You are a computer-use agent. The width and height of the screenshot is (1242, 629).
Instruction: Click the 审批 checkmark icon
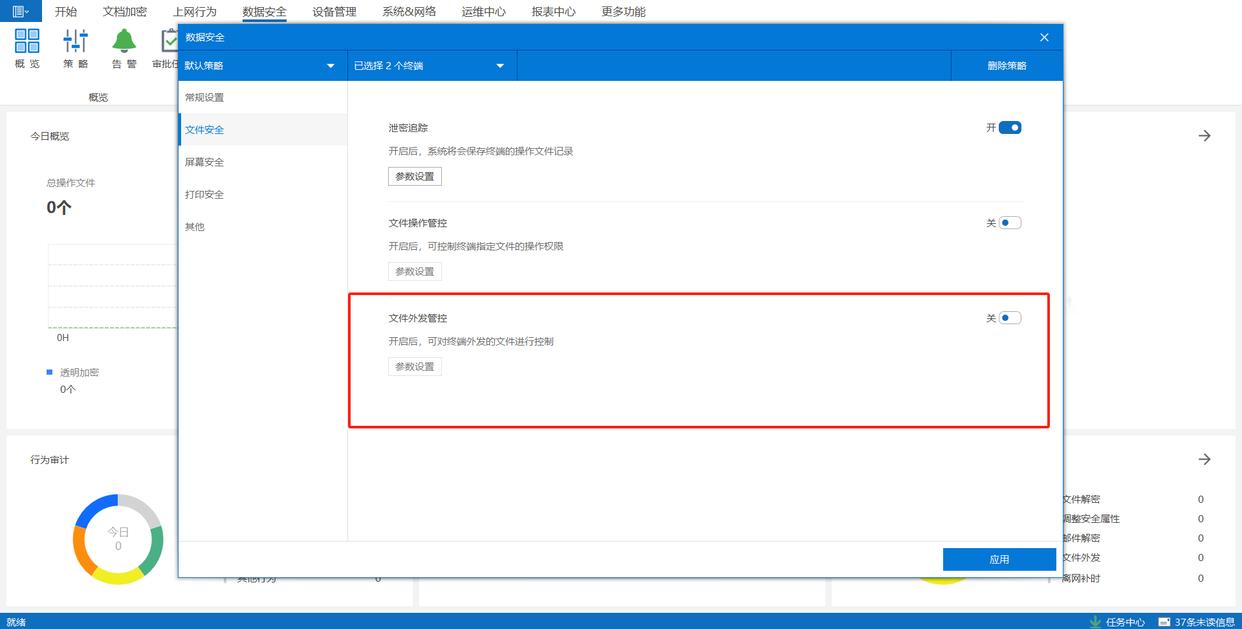click(170, 41)
